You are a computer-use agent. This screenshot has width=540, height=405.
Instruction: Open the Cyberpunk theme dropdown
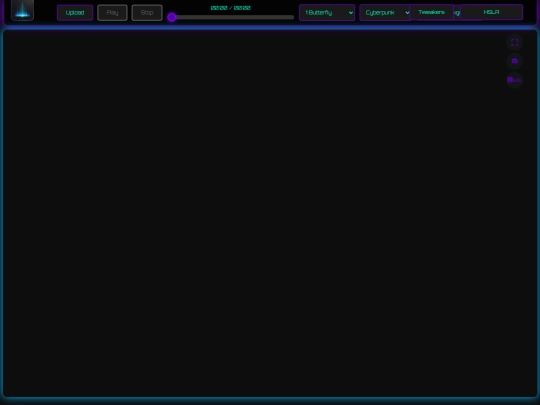[385, 13]
